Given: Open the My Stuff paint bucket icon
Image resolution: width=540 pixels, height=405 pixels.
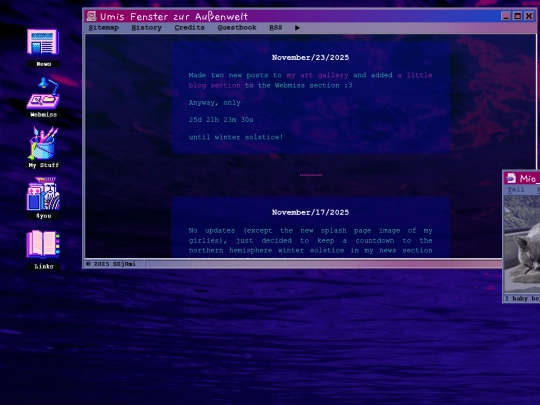Looking at the screenshot, I should coord(43,147).
